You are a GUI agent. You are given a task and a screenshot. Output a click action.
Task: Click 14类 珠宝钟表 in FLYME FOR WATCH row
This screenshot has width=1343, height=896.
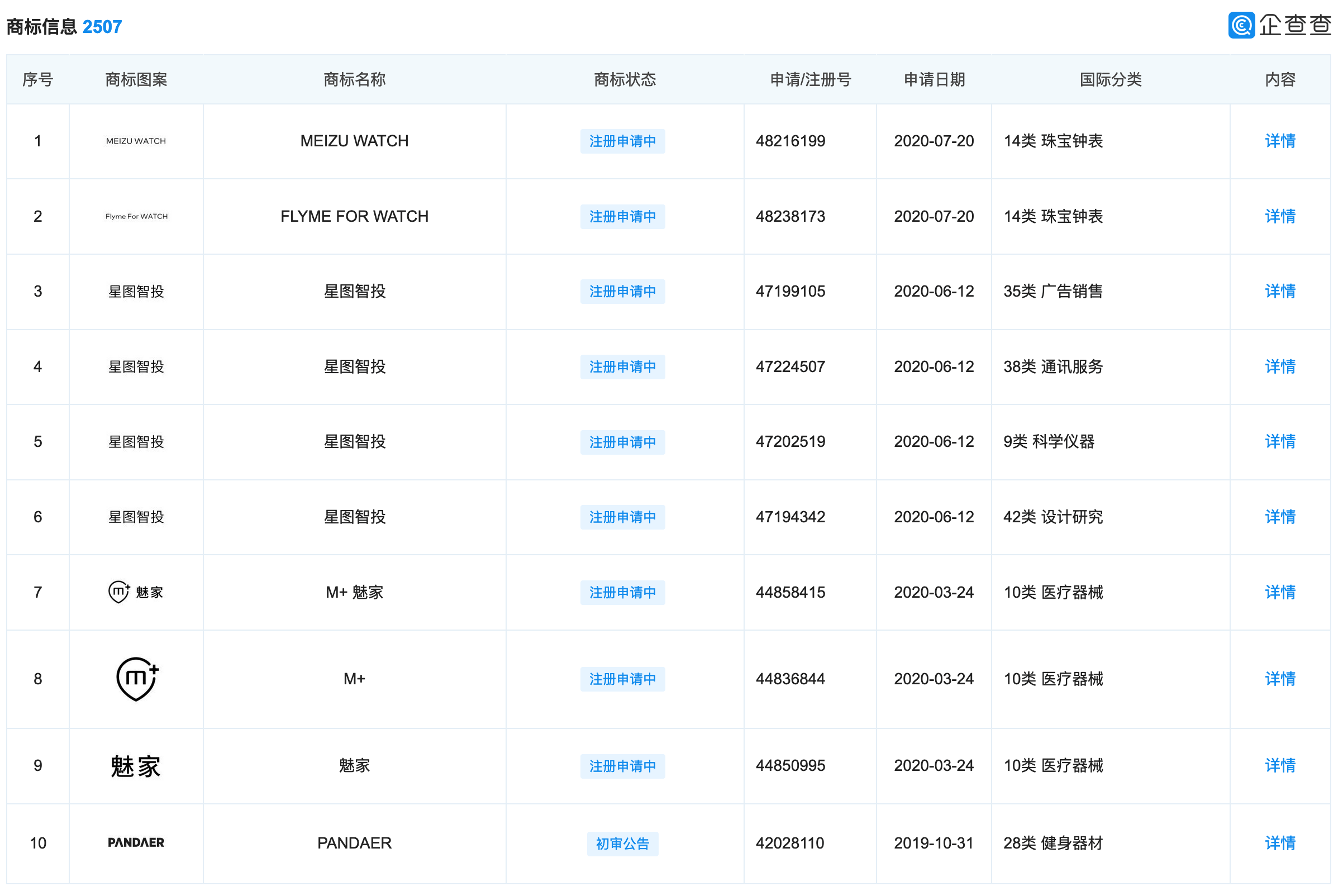tap(1053, 217)
